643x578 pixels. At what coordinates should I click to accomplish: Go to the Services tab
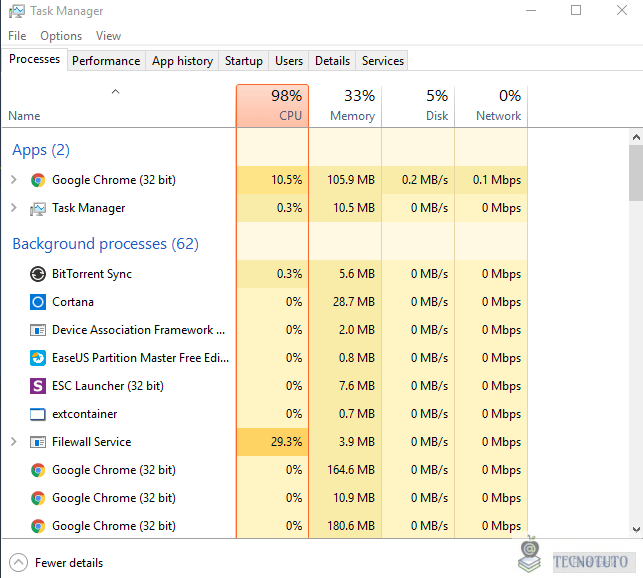click(x=383, y=61)
